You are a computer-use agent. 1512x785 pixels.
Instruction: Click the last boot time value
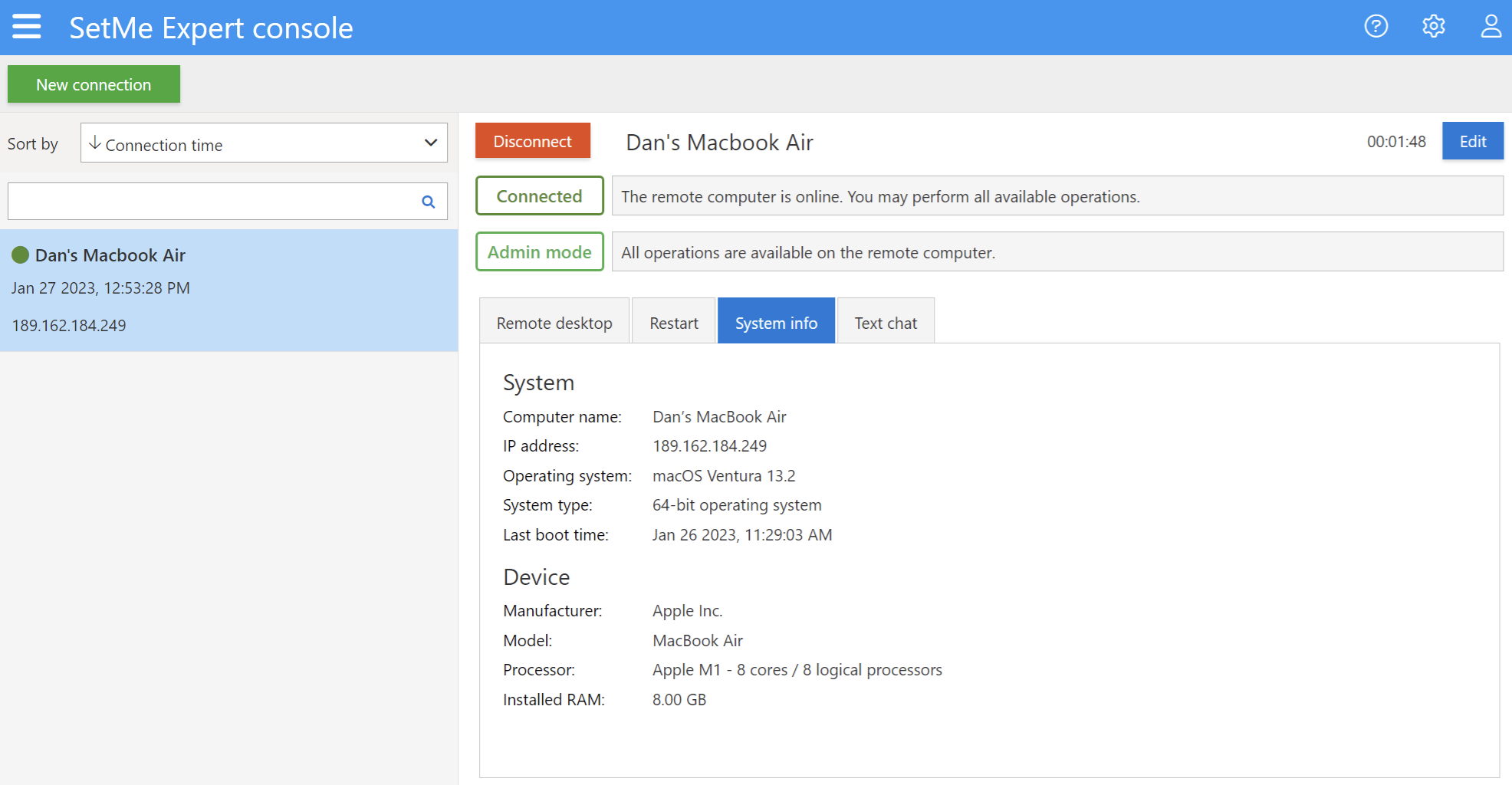(742, 535)
